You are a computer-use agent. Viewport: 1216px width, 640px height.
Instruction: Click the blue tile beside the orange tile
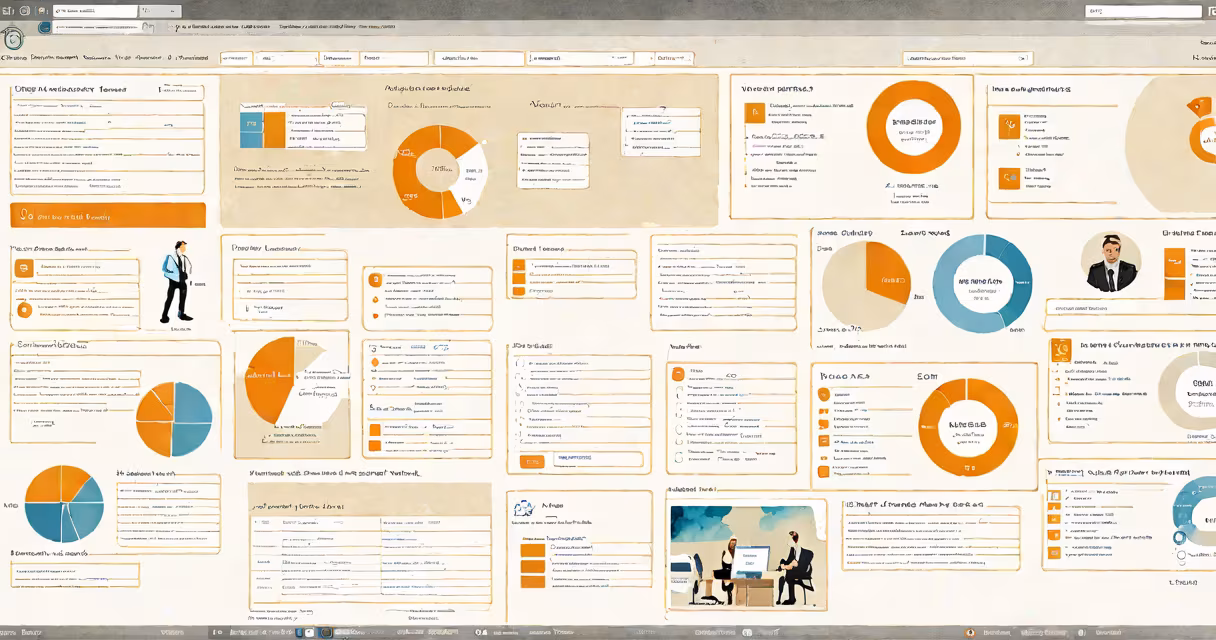pyautogui.click(x=251, y=130)
